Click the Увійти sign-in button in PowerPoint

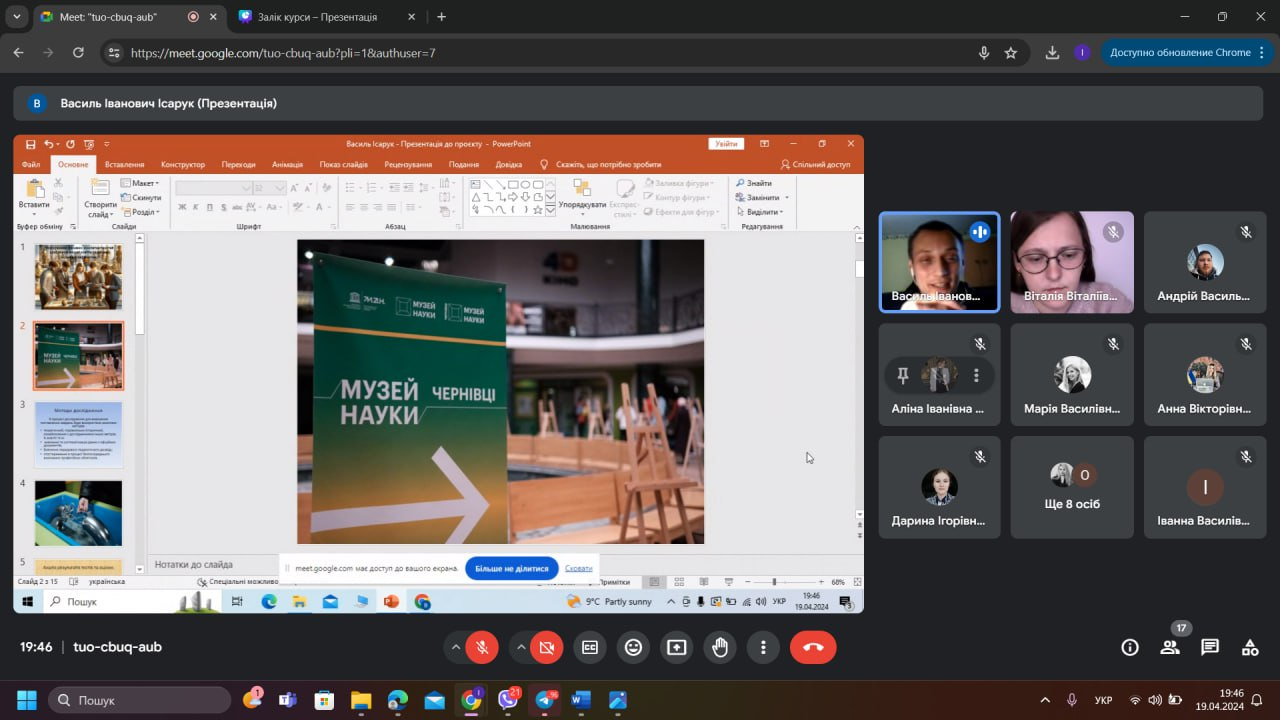[726, 144]
